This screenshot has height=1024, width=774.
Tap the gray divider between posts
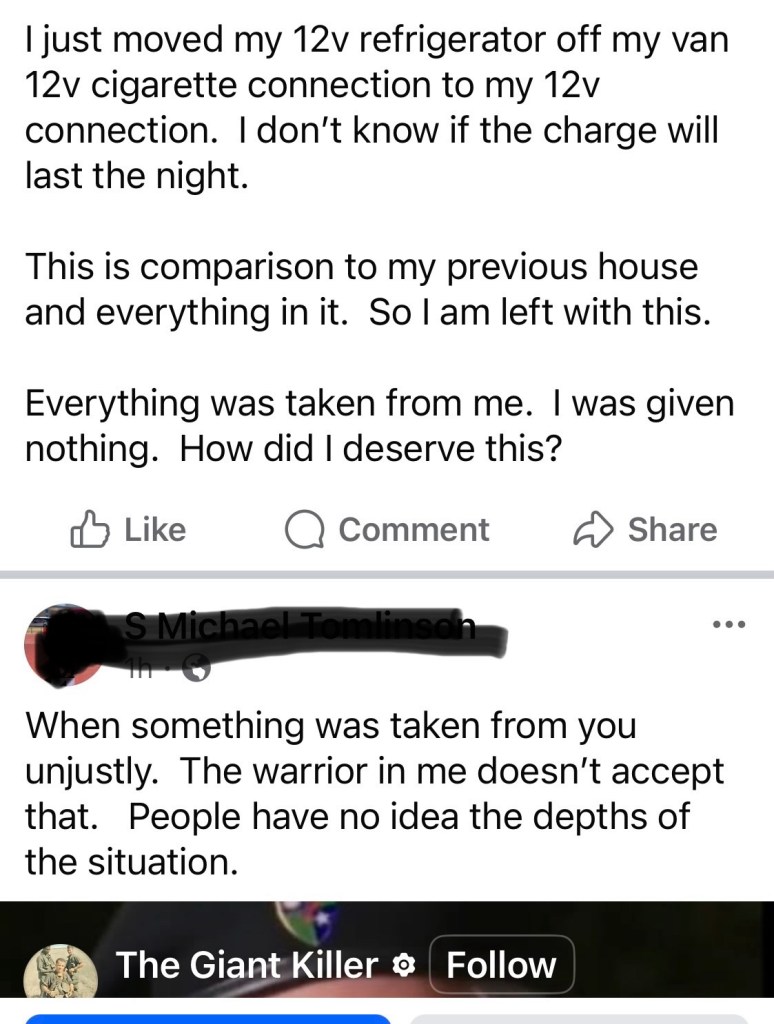(x=387, y=575)
